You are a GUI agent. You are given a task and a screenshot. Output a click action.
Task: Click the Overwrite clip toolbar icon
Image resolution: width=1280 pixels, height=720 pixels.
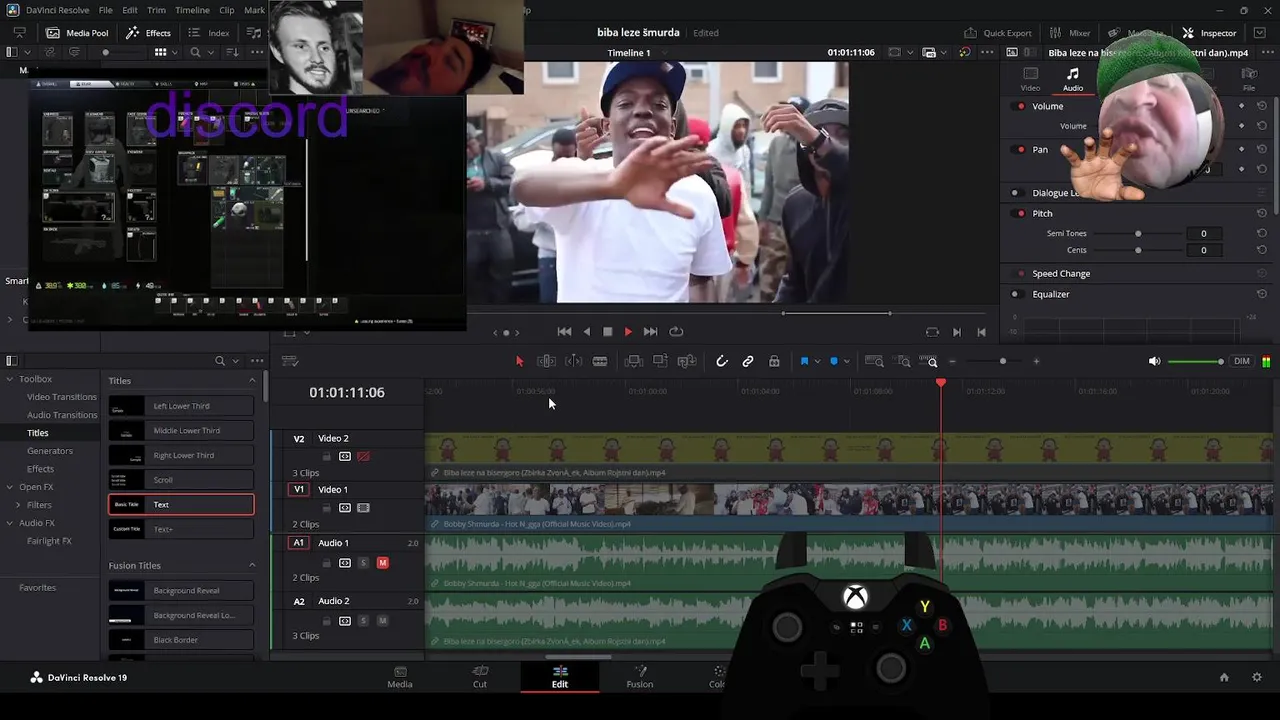click(660, 361)
